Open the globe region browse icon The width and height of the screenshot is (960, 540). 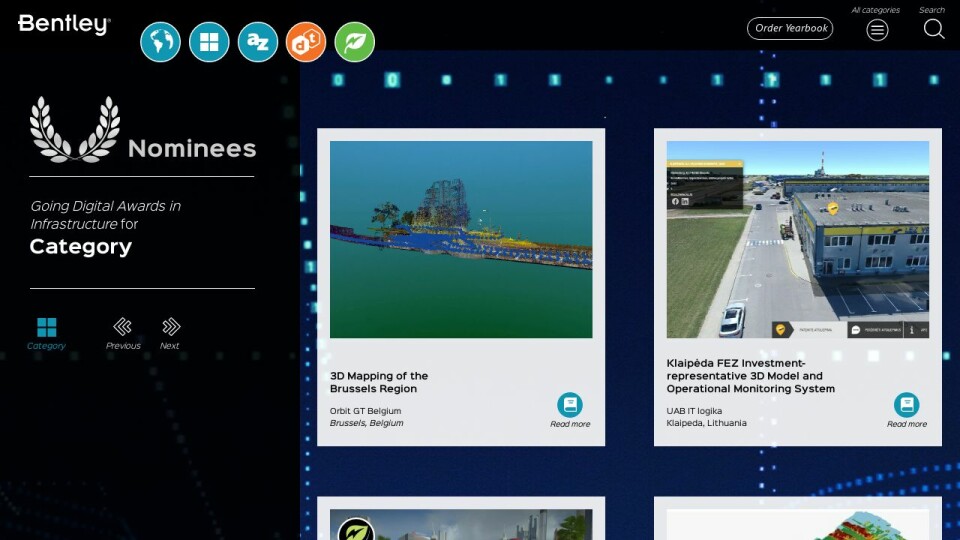pos(160,42)
